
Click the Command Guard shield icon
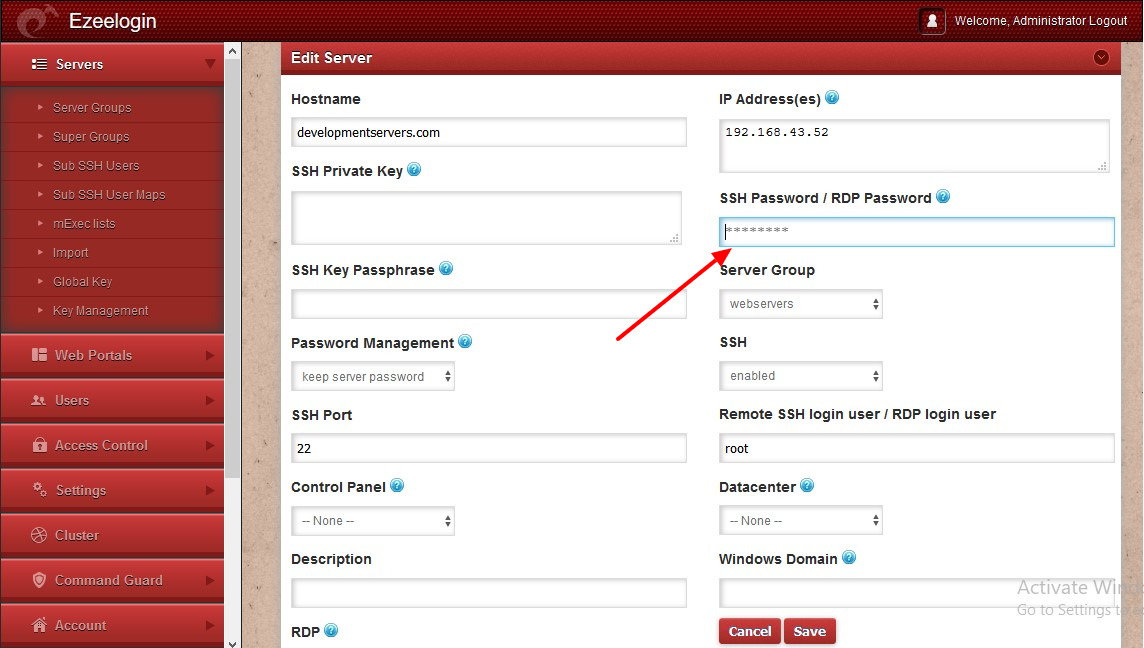click(39, 580)
